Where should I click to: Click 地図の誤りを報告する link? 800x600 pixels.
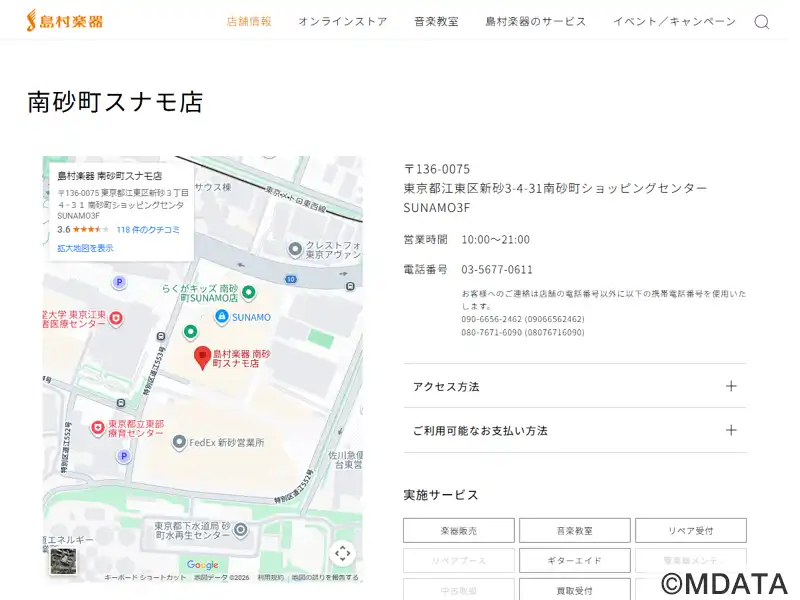coord(325,577)
